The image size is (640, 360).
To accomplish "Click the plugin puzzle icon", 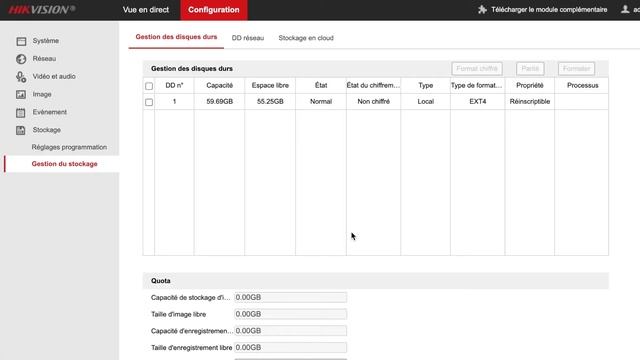I will (x=482, y=9).
